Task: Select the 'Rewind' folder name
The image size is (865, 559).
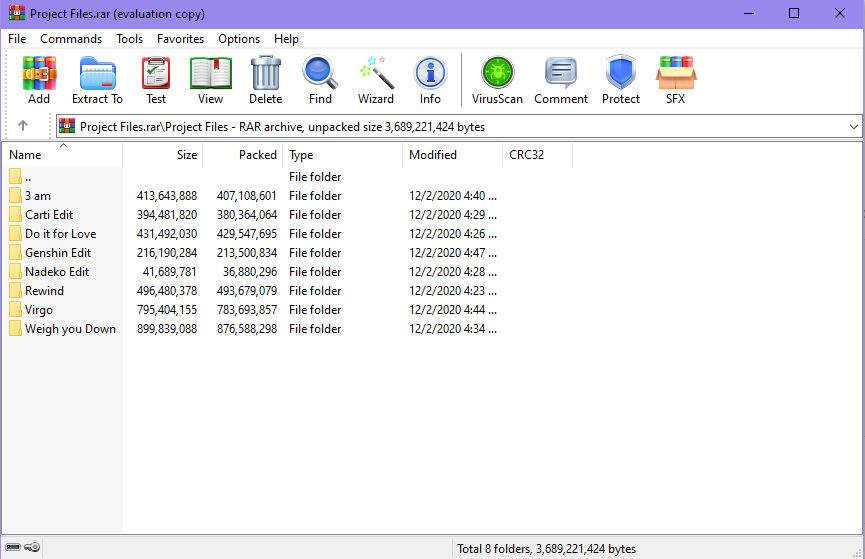Action: point(44,291)
